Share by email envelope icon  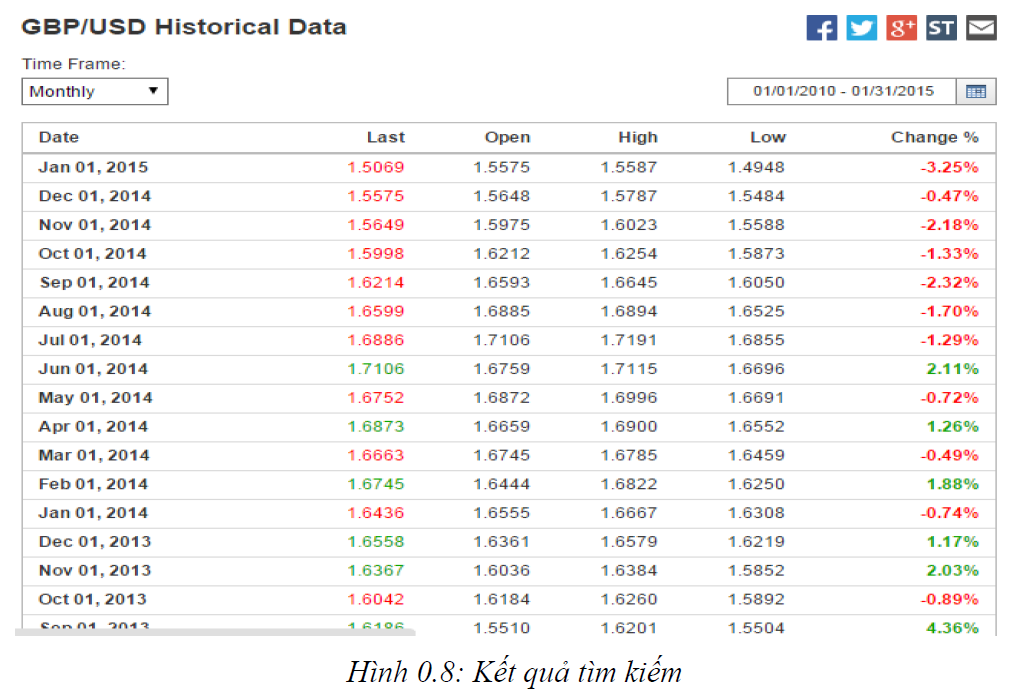tap(981, 28)
